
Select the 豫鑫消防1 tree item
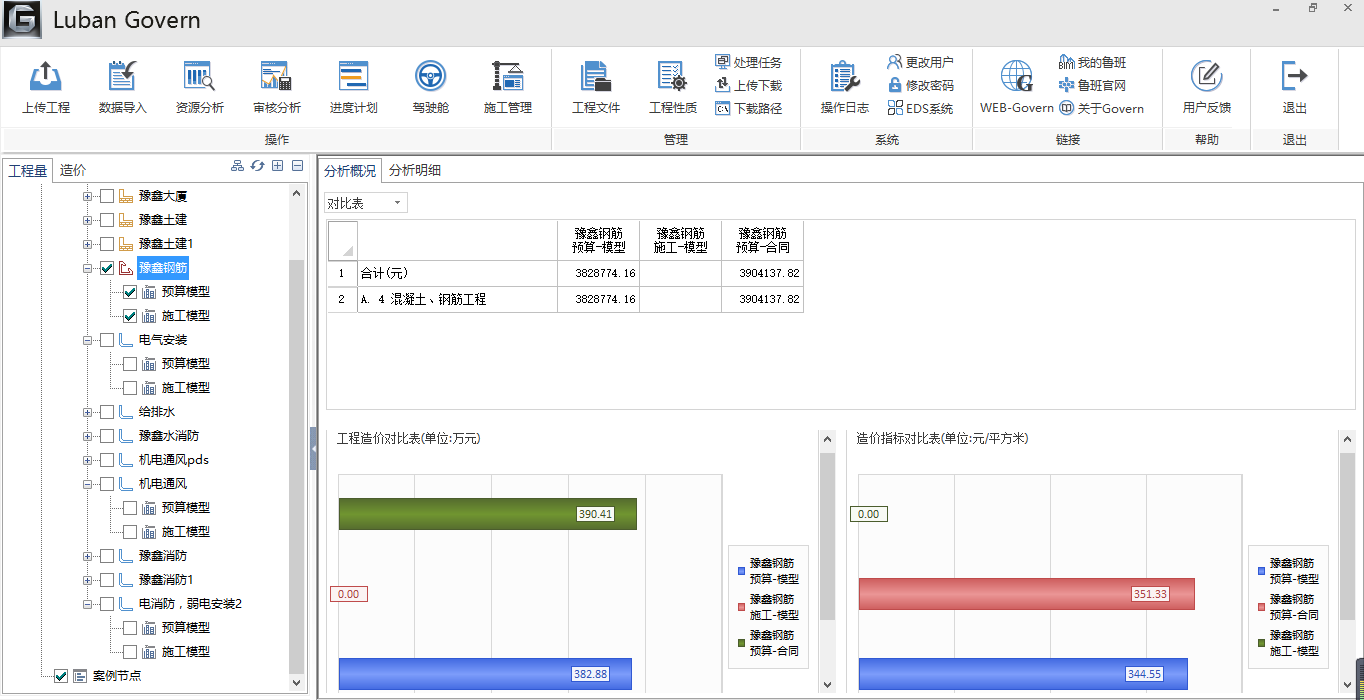(166, 580)
